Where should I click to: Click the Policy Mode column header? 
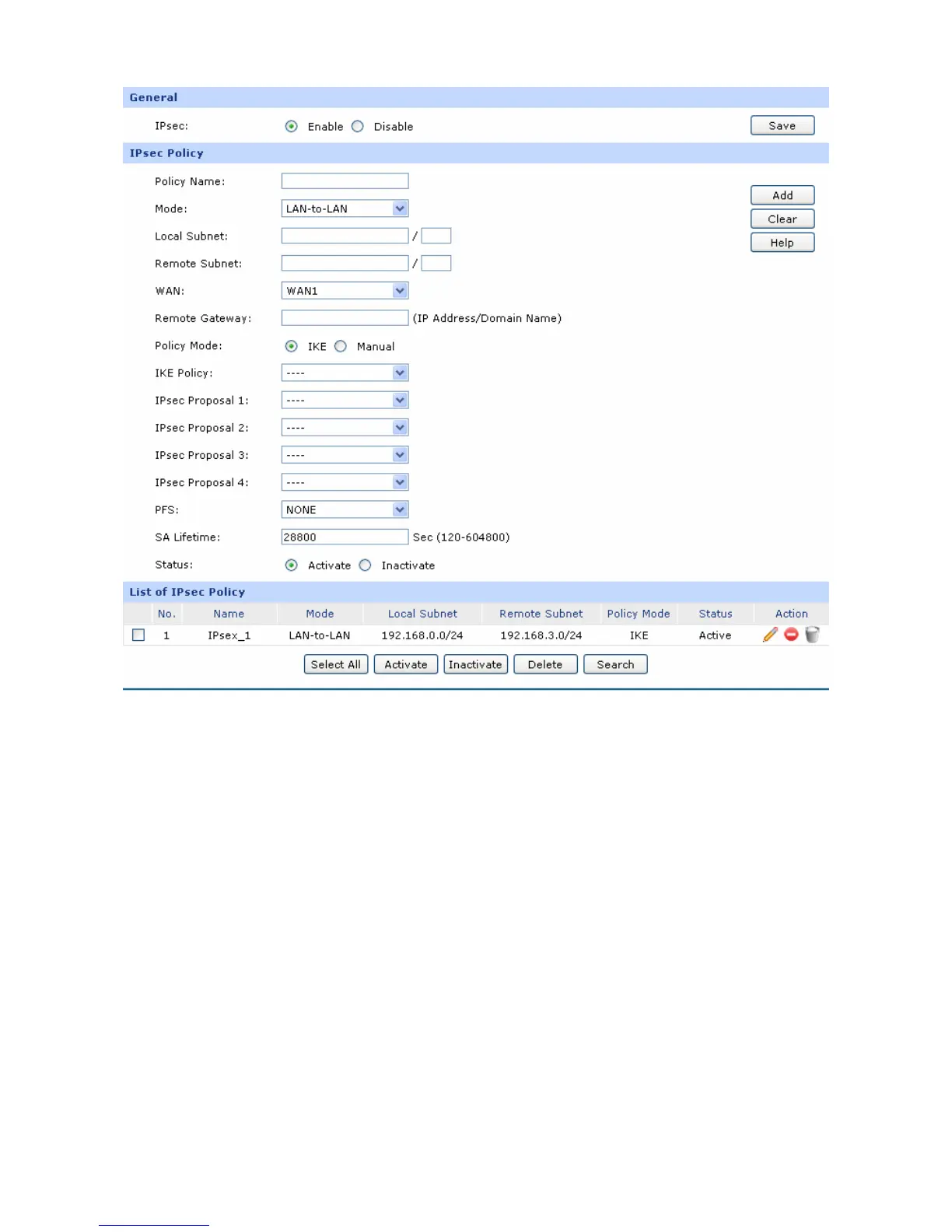click(639, 614)
